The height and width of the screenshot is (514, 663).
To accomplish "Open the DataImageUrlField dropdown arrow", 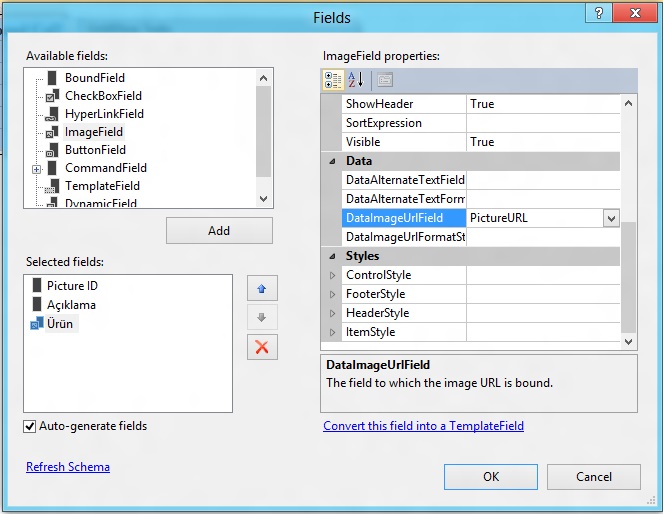I will (x=610, y=218).
